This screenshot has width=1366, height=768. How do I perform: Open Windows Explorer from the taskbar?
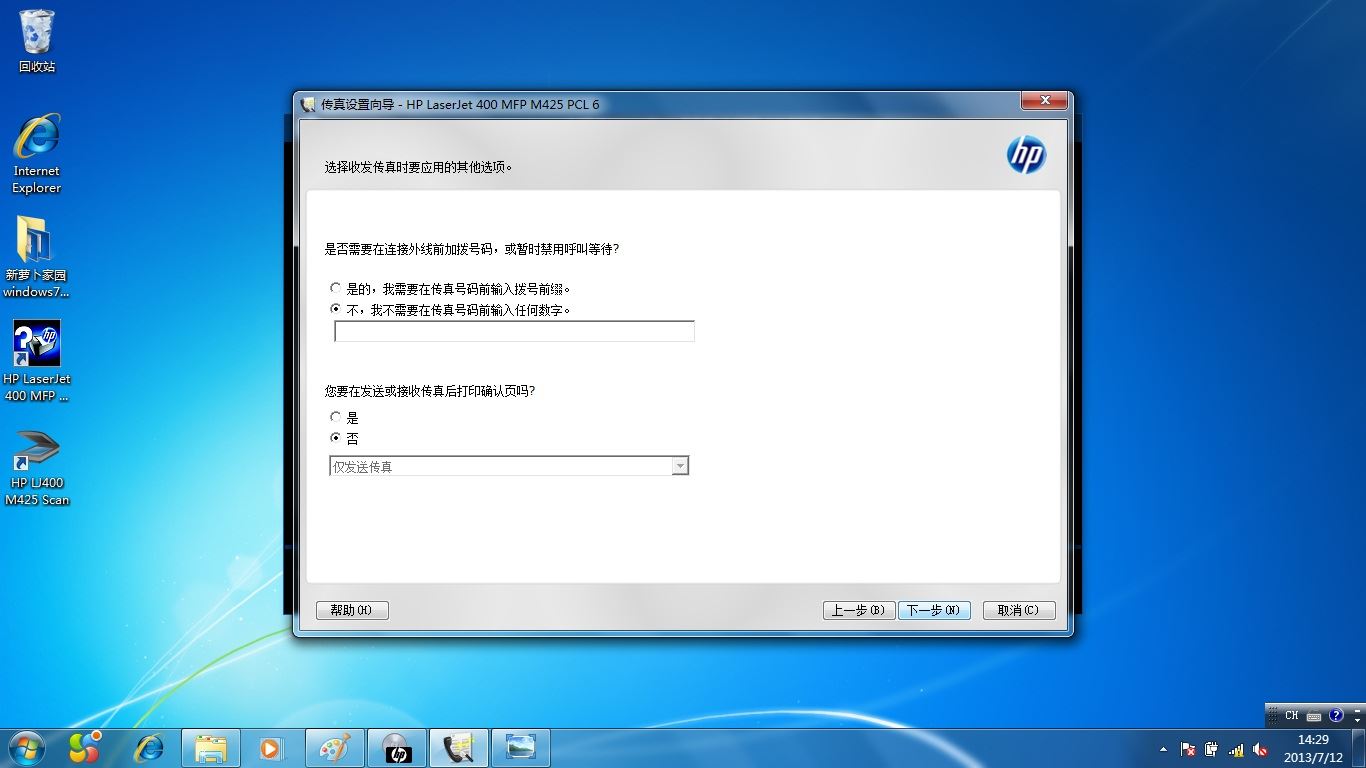tap(211, 748)
